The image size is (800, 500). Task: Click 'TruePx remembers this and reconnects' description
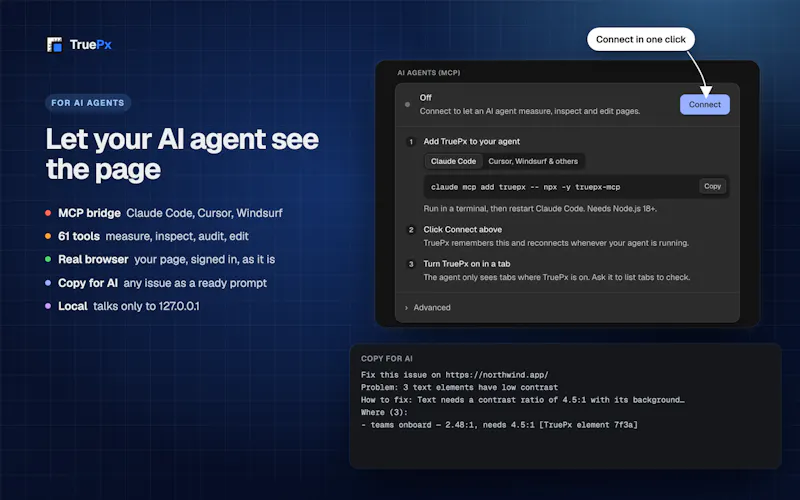pyautogui.click(x=556, y=243)
